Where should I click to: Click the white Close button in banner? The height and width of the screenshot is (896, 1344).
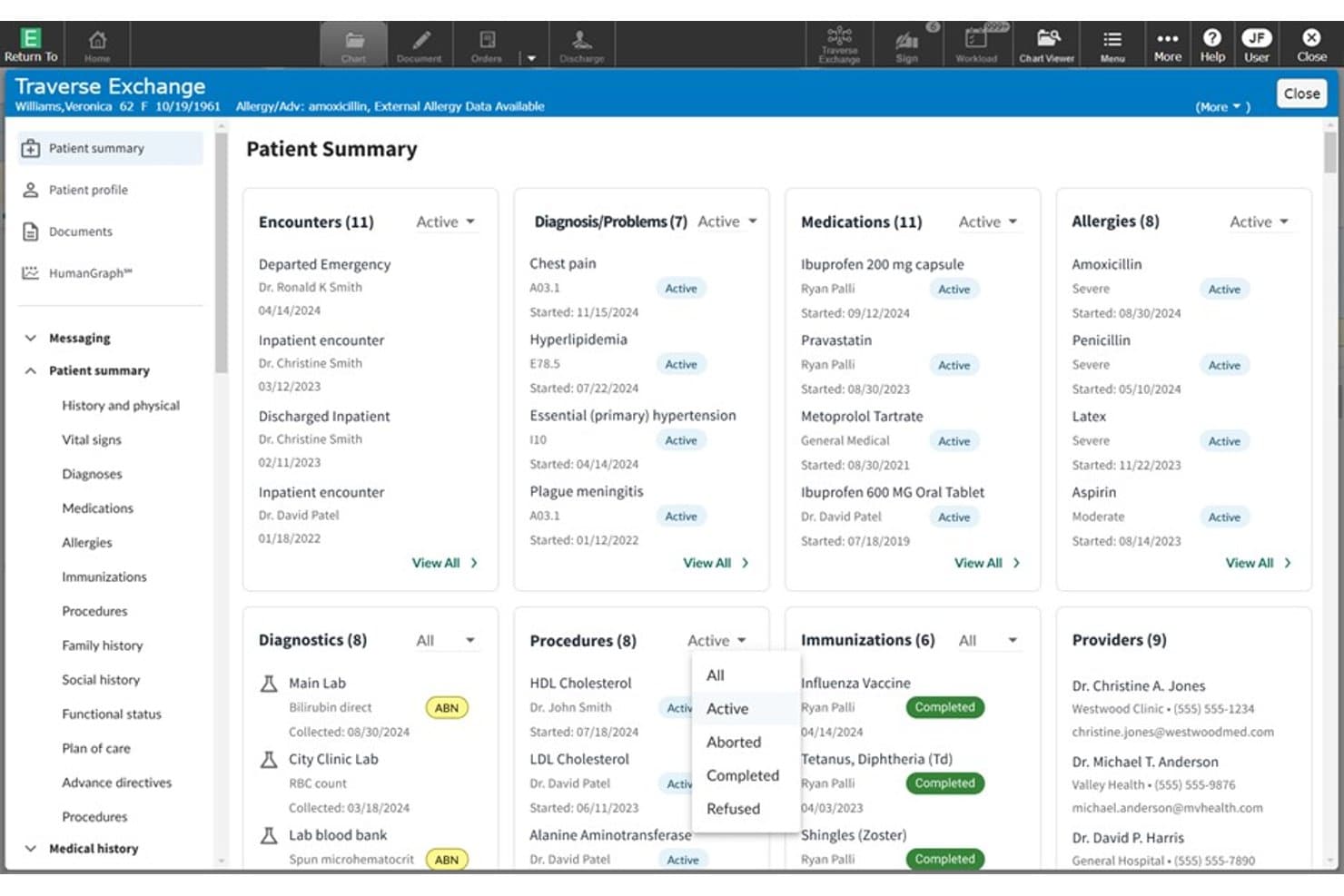point(1301,94)
